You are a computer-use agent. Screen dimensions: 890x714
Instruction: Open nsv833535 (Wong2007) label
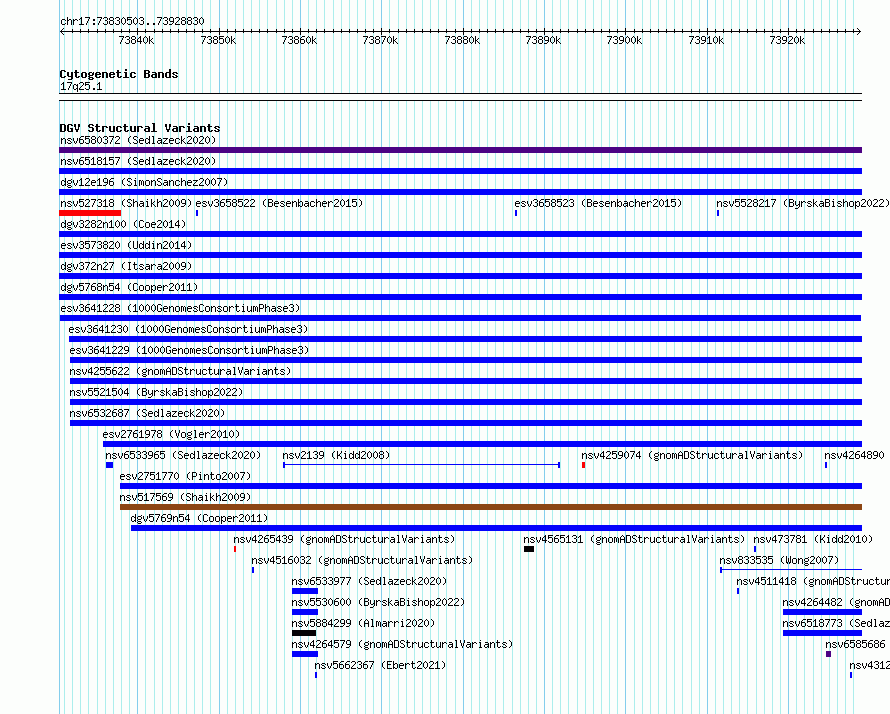(779, 560)
